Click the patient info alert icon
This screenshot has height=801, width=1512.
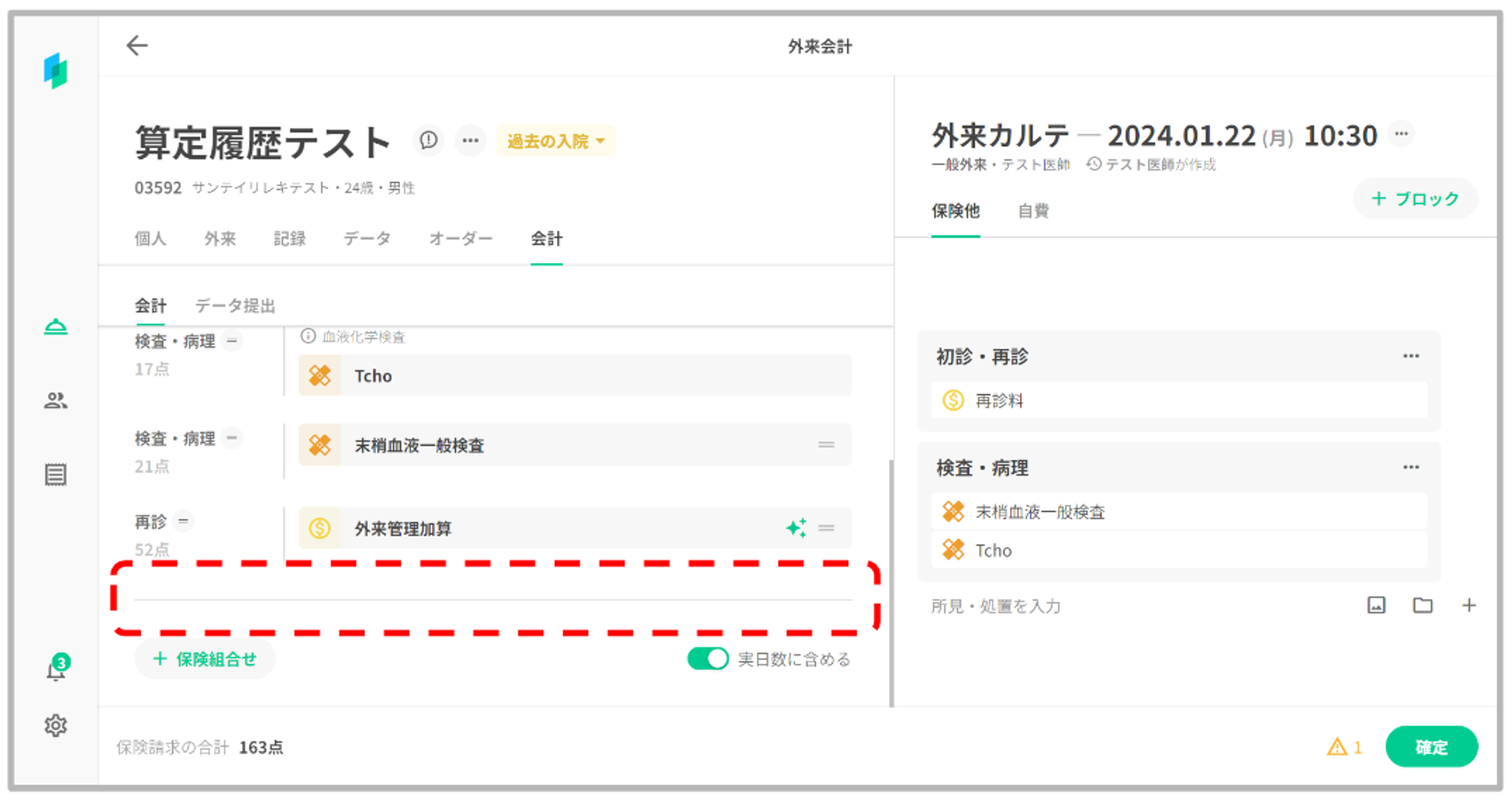point(429,141)
